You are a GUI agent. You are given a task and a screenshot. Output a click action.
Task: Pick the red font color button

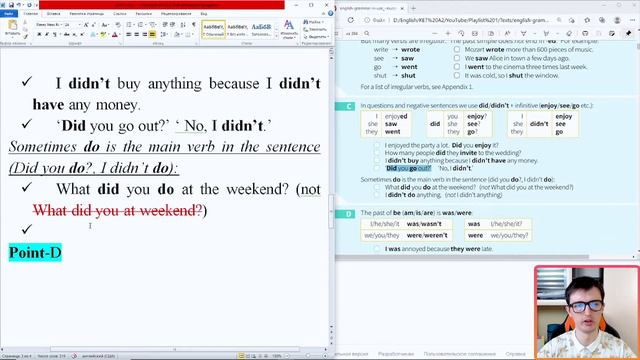115,34
